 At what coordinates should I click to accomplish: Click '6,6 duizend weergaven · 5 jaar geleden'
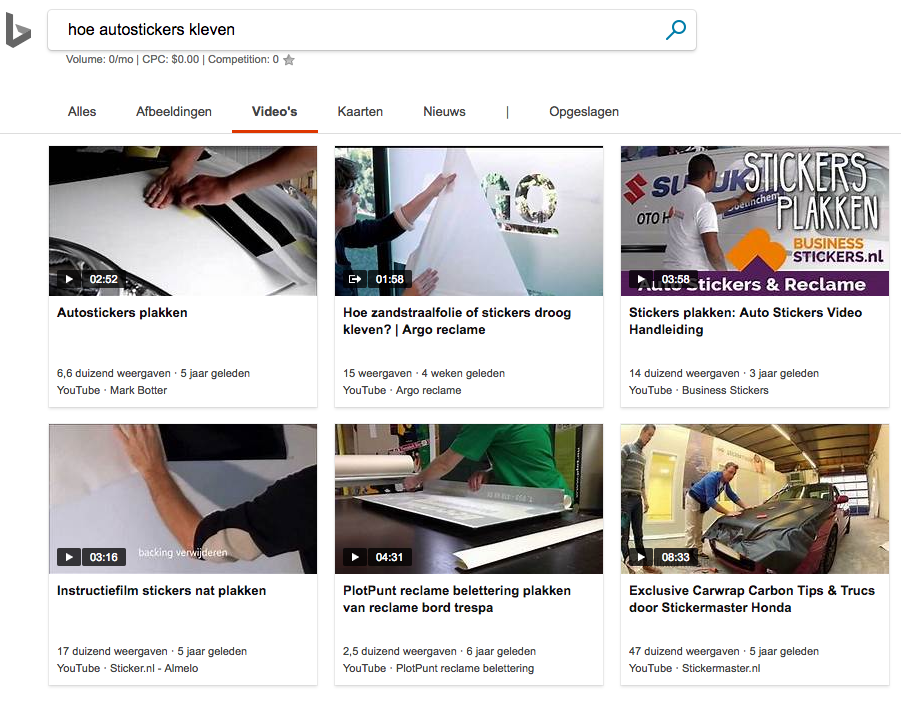[x=153, y=373]
